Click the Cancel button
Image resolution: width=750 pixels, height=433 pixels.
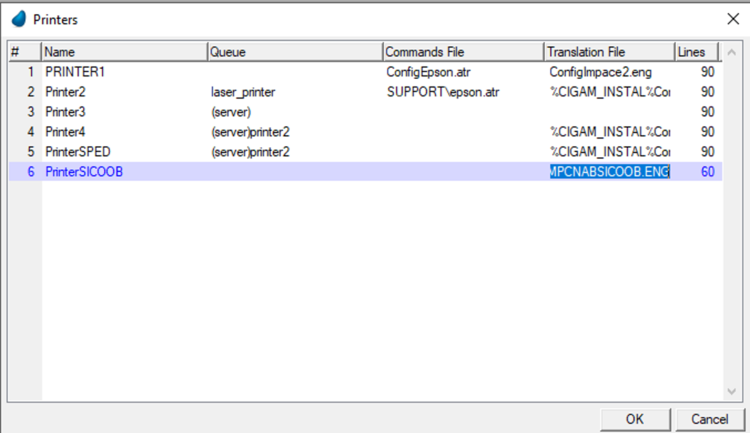[x=710, y=419]
